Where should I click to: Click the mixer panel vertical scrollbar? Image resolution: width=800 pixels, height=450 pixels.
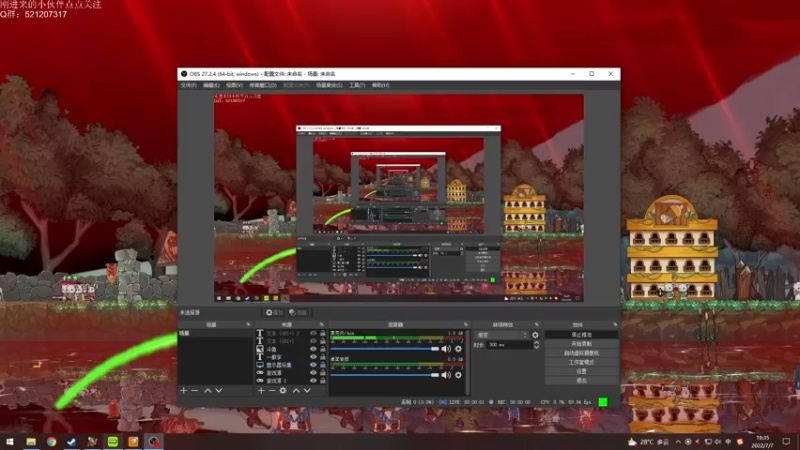pyautogui.click(x=467, y=362)
